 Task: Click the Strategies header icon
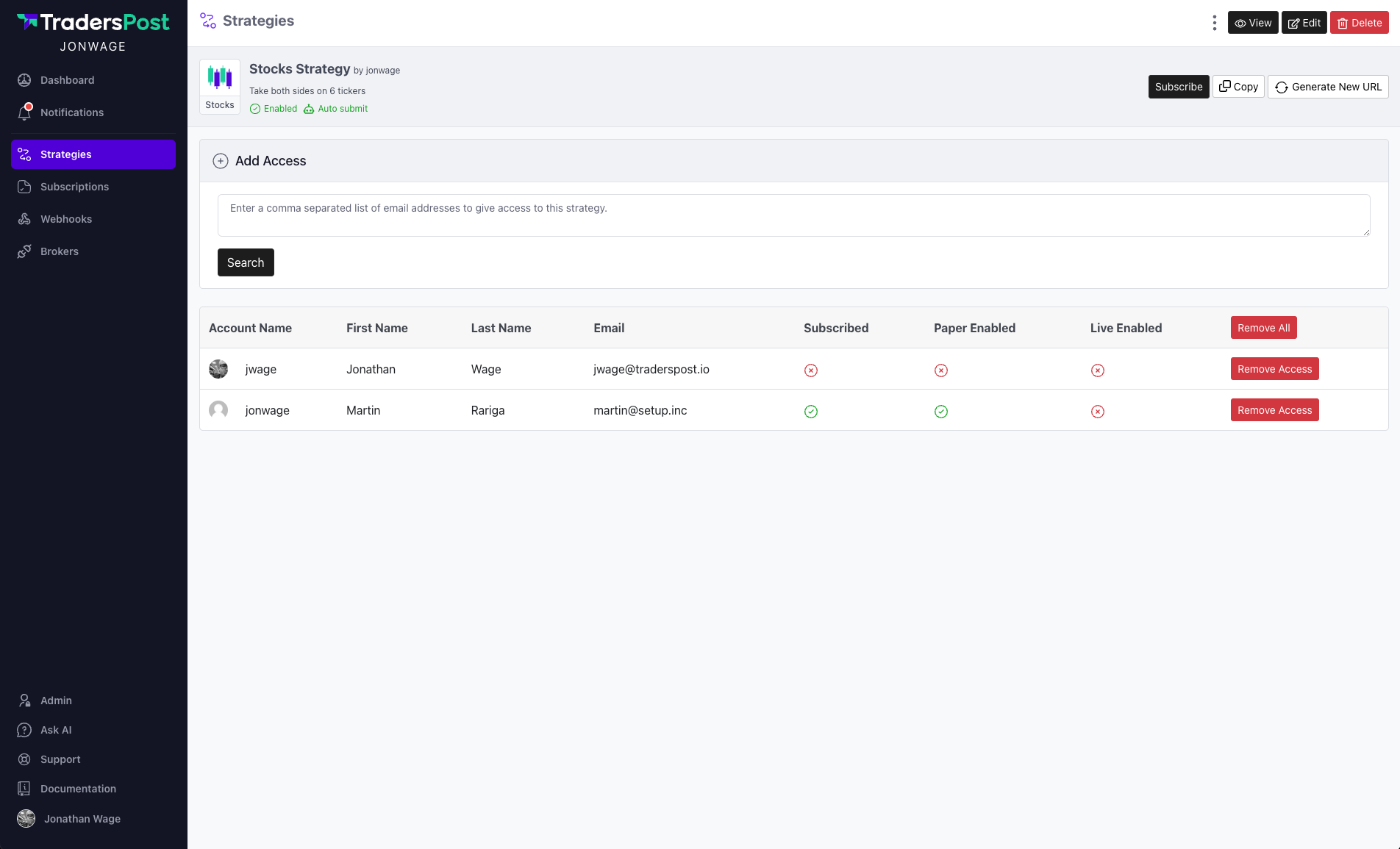pos(208,21)
